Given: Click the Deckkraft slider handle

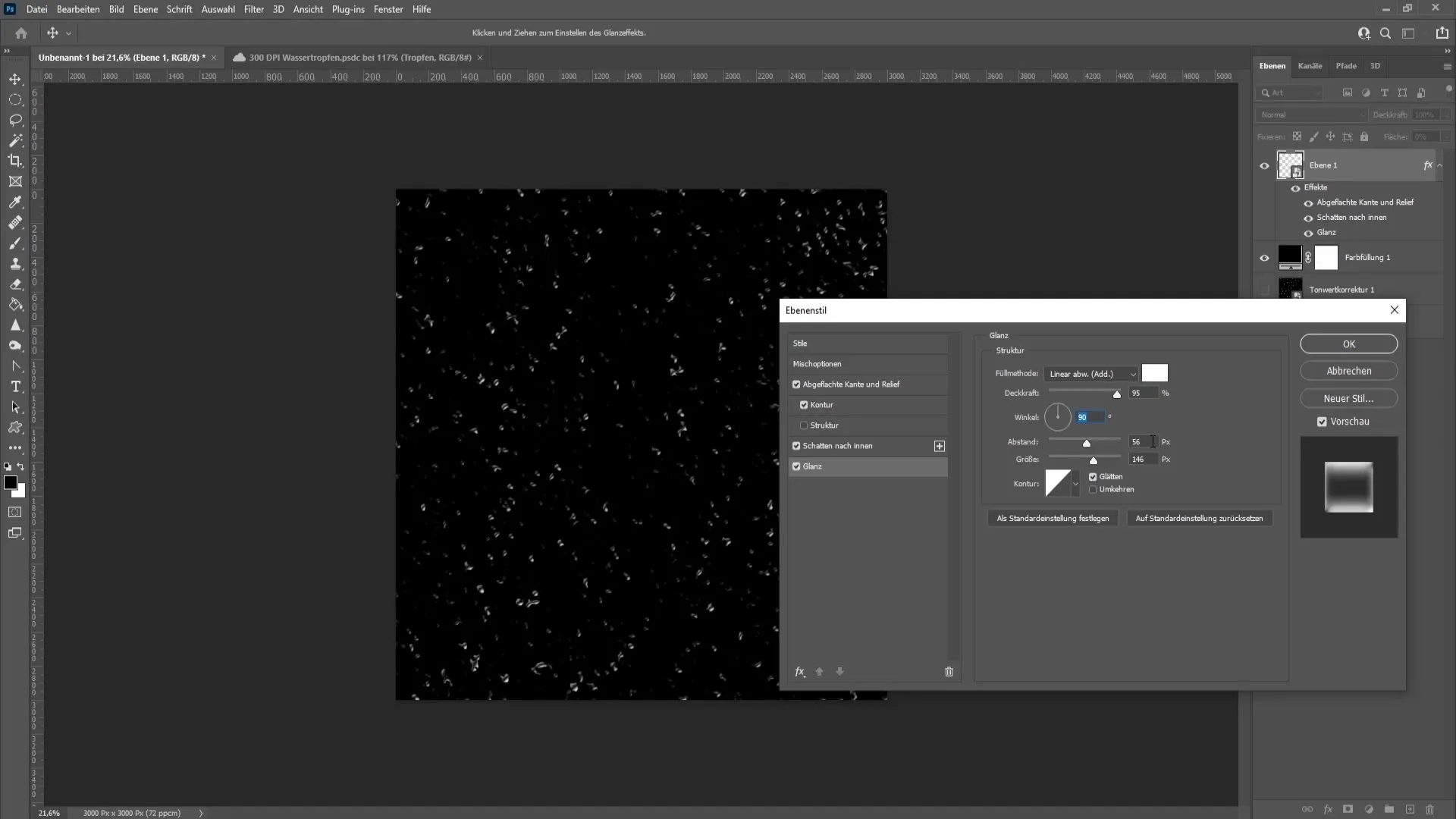Looking at the screenshot, I should [x=1116, y=394].
